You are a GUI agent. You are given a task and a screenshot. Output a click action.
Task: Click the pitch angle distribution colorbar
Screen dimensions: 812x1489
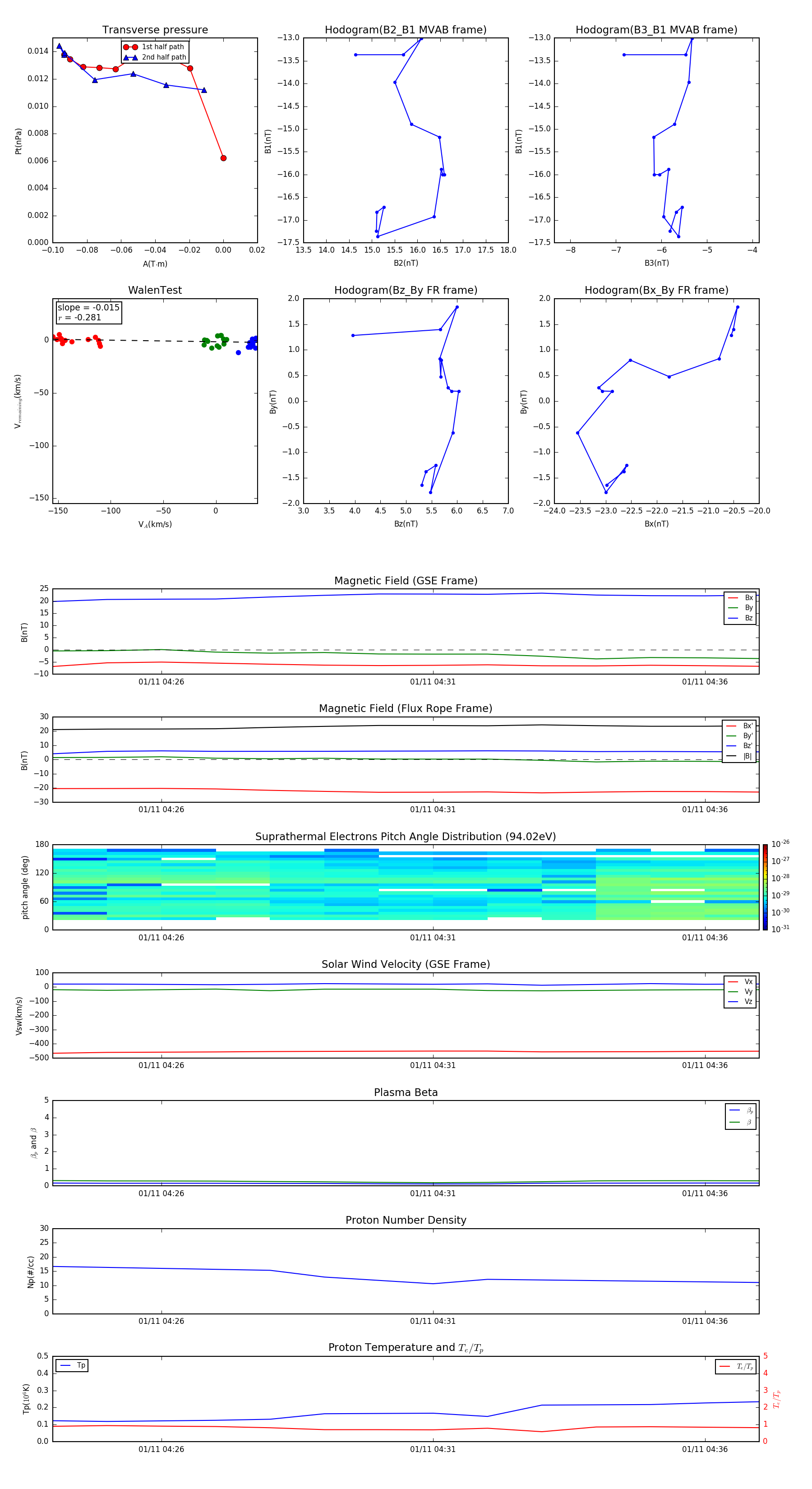pyautogui.click(x=765, y=887)
